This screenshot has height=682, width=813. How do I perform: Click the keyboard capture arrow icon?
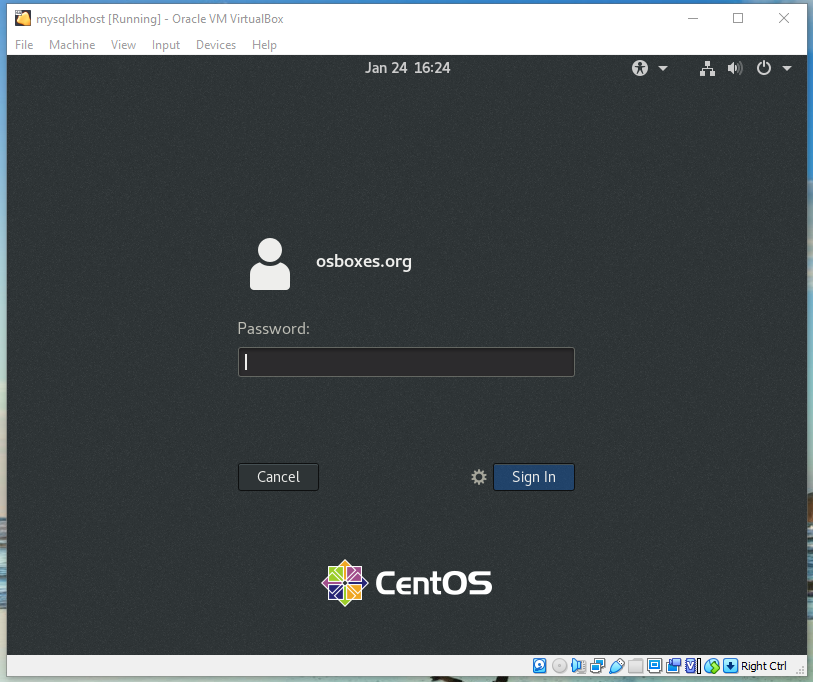click(730, 665)
